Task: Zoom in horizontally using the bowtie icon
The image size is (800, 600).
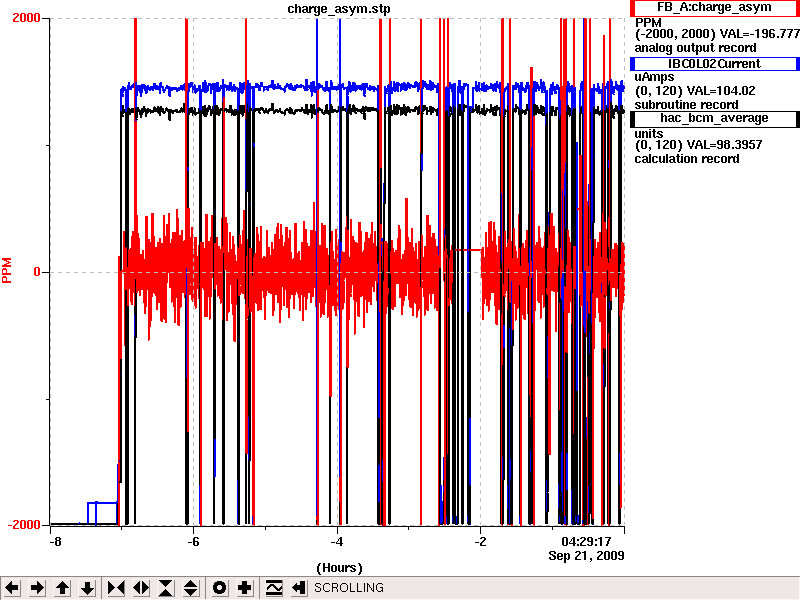Action: click(116, 588)
